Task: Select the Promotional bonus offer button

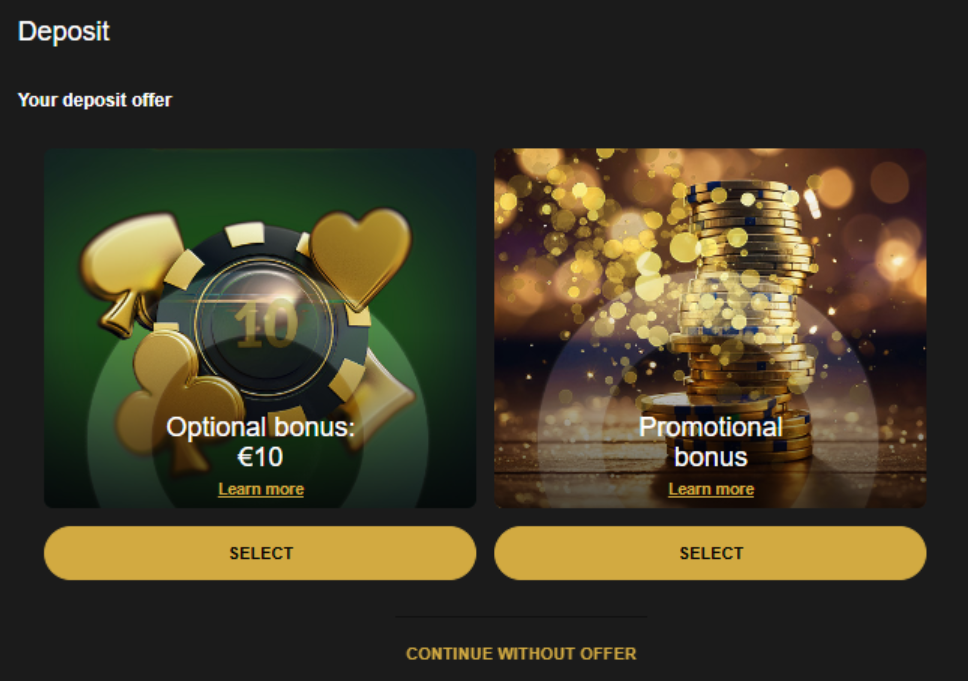Action: (x=710, y=553)
